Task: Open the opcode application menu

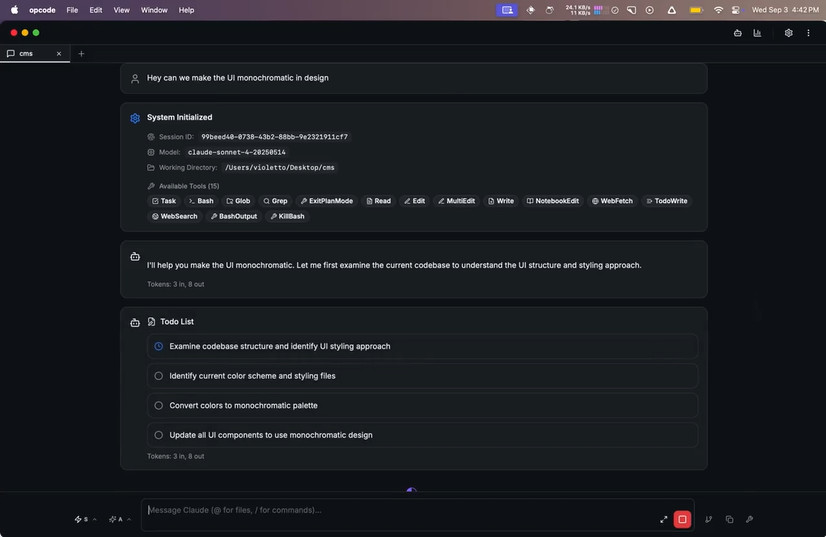Action: (42, 10)
